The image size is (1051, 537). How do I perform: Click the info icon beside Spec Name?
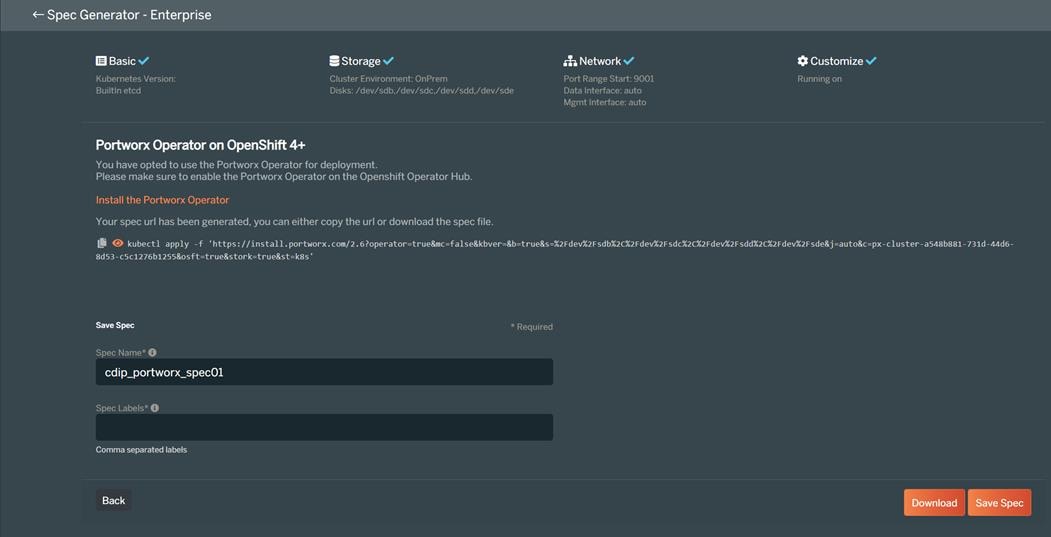[x=152, y=352]
